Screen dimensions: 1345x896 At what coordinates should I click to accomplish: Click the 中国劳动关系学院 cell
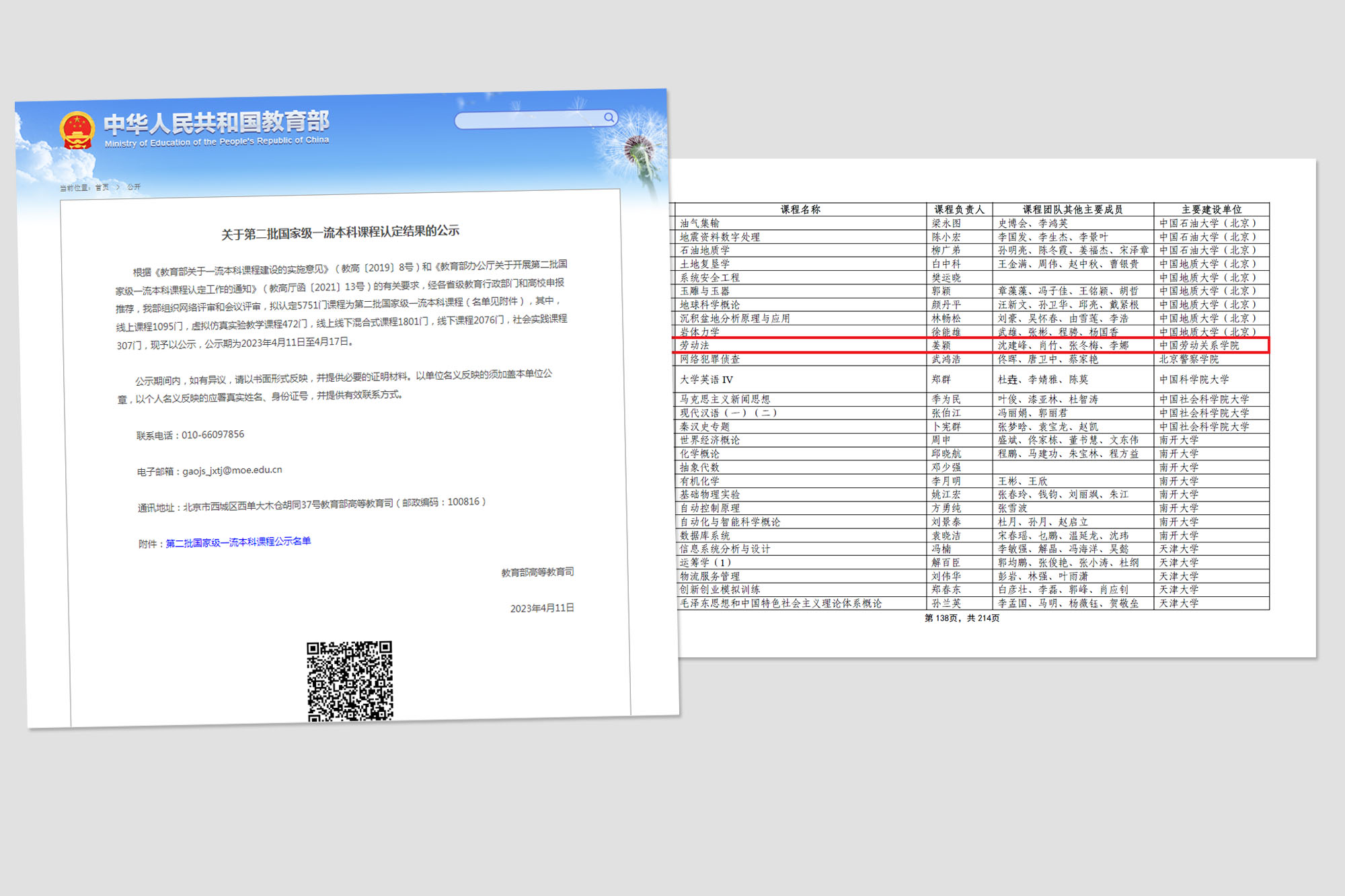click(1198, 345)
